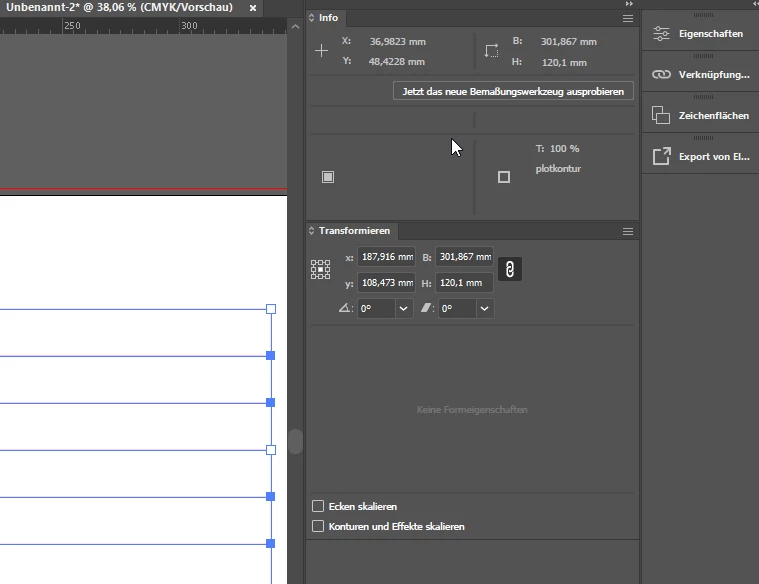Click the Info B value 301,867 mm
This screenshot has height=584, width=759.
(568, 42)
